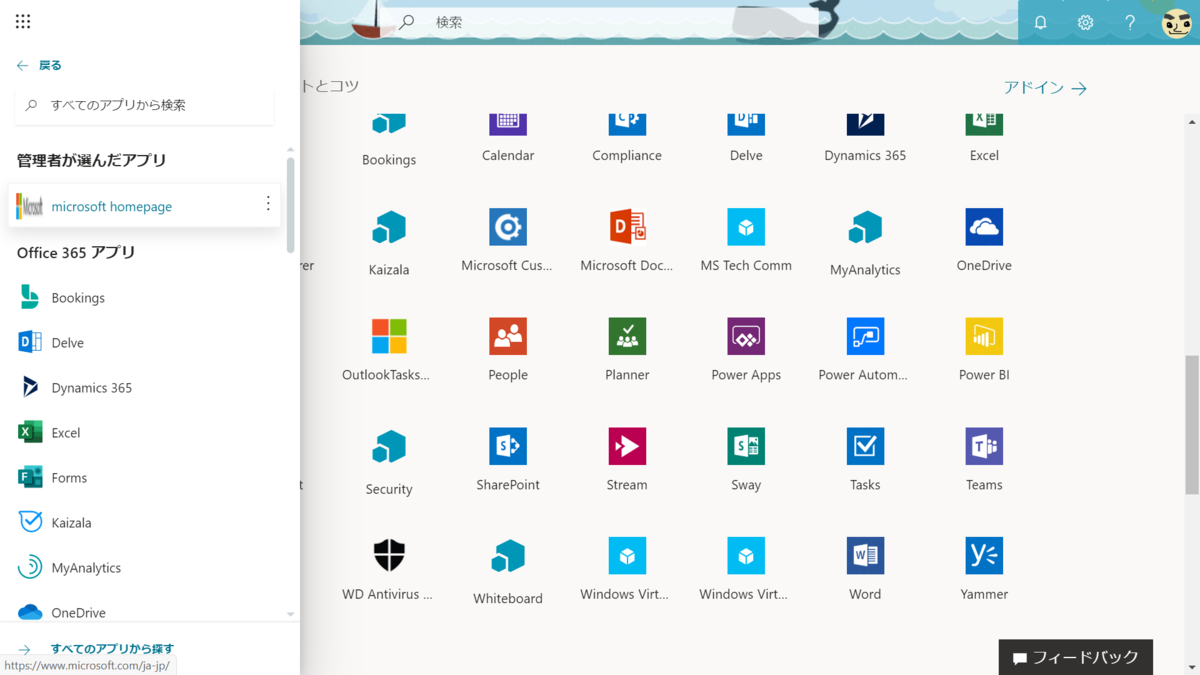Open the Whiteboard app tile

click(508, 571)
